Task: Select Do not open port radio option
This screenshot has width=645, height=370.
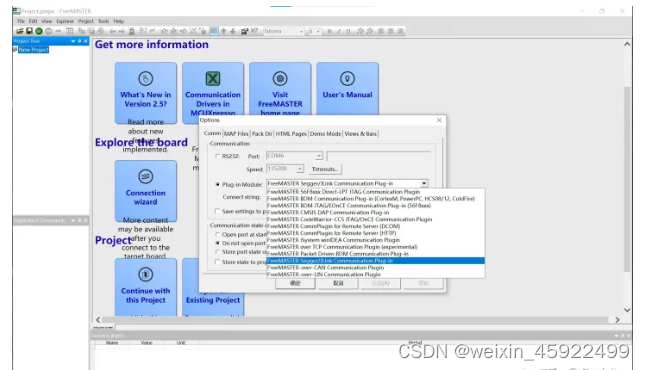Action: pyautogui.click(x=218, y=243)
